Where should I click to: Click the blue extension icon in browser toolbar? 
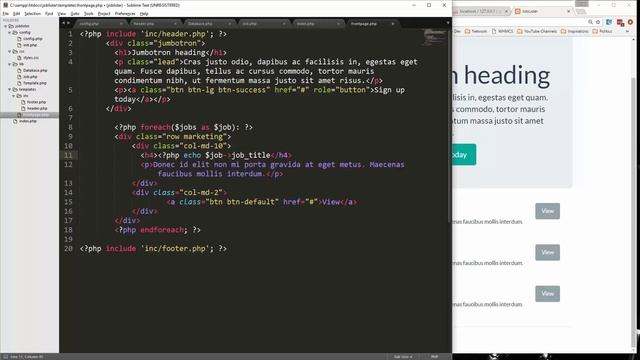609,22
